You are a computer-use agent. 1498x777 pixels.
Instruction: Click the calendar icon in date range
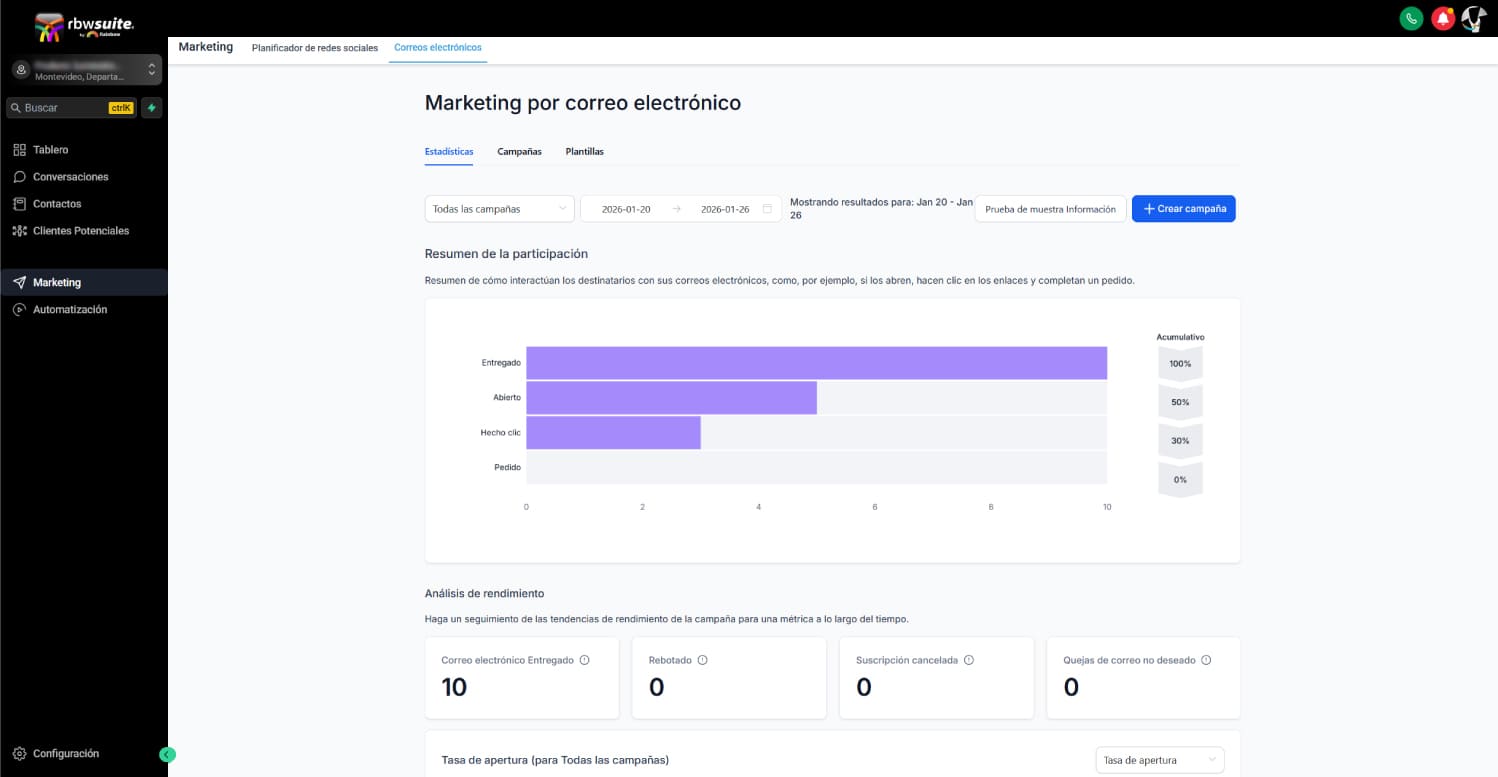(x=767, y=209)
